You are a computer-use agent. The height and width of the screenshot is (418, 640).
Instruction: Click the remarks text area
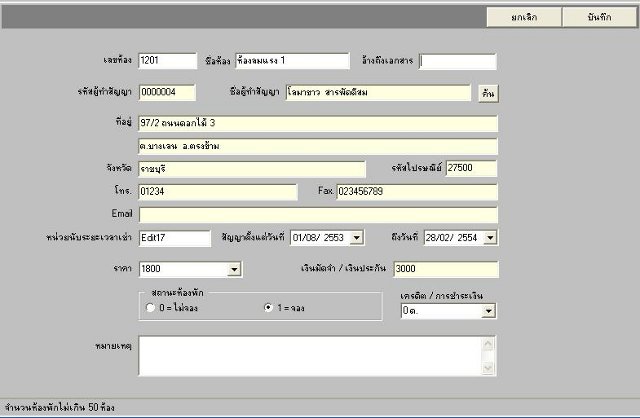tap(311, 356)
